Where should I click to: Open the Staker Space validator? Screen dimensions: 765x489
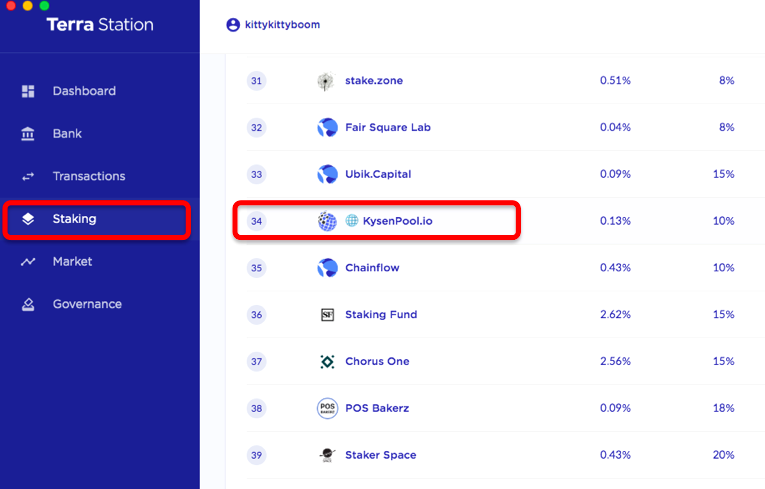point(381,455)
